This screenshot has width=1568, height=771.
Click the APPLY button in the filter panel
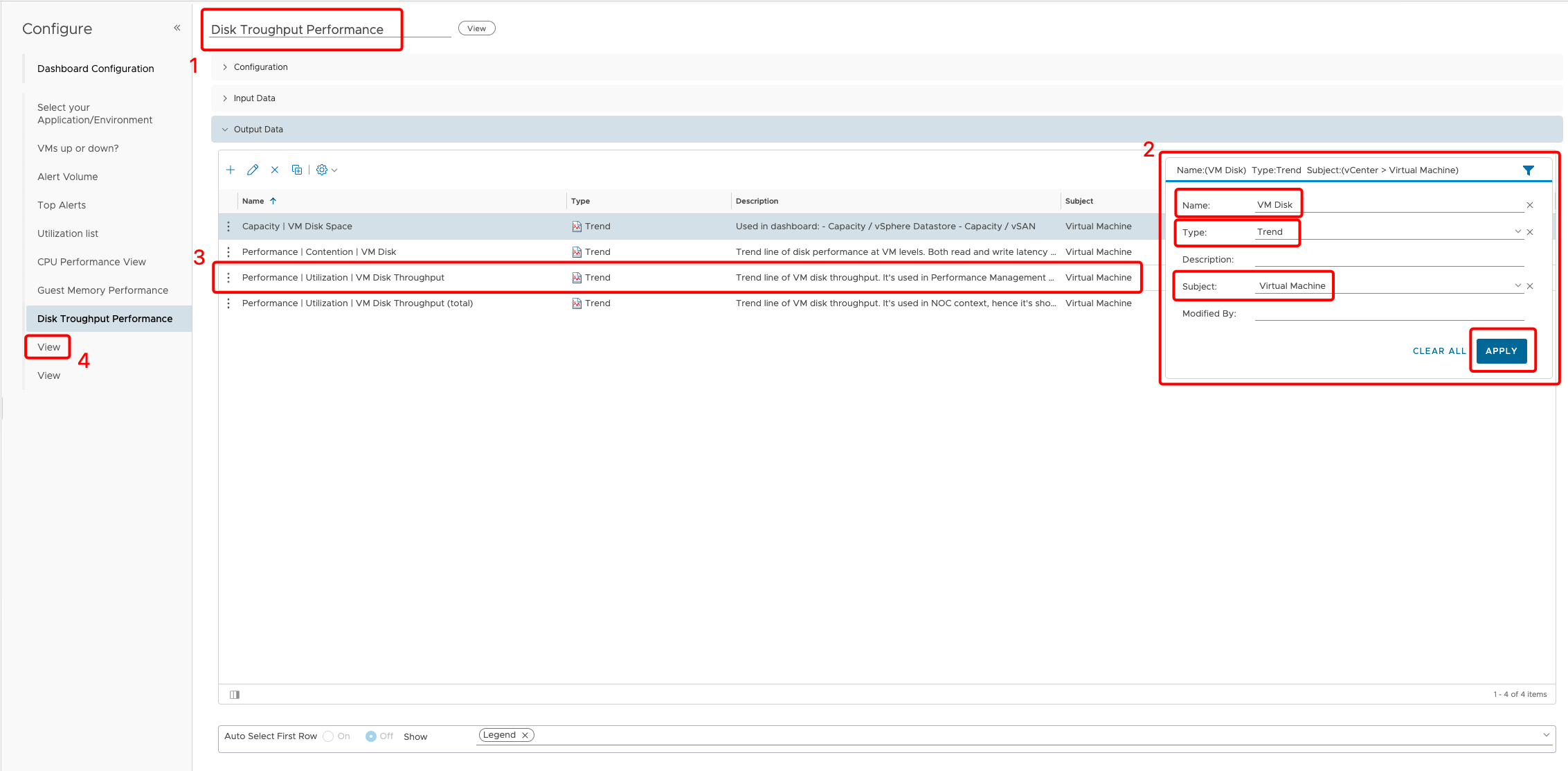pyautogui.click(x=1502, y=351)
